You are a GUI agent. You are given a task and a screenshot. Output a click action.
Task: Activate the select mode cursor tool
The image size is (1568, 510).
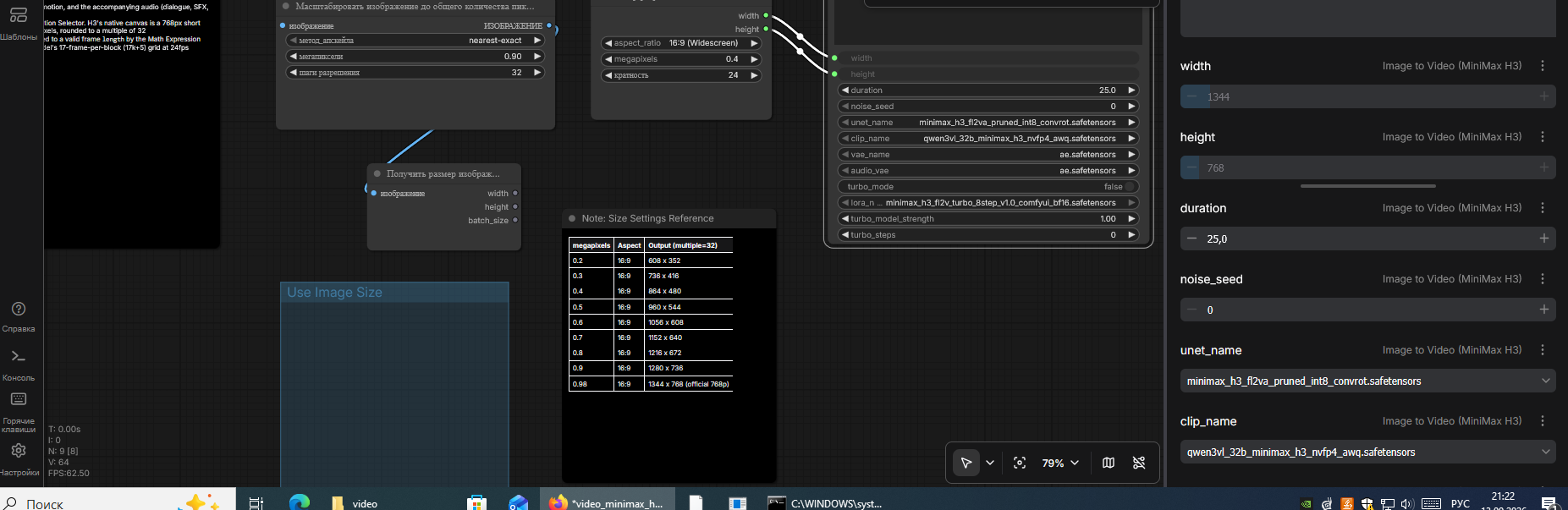(966, 463)
